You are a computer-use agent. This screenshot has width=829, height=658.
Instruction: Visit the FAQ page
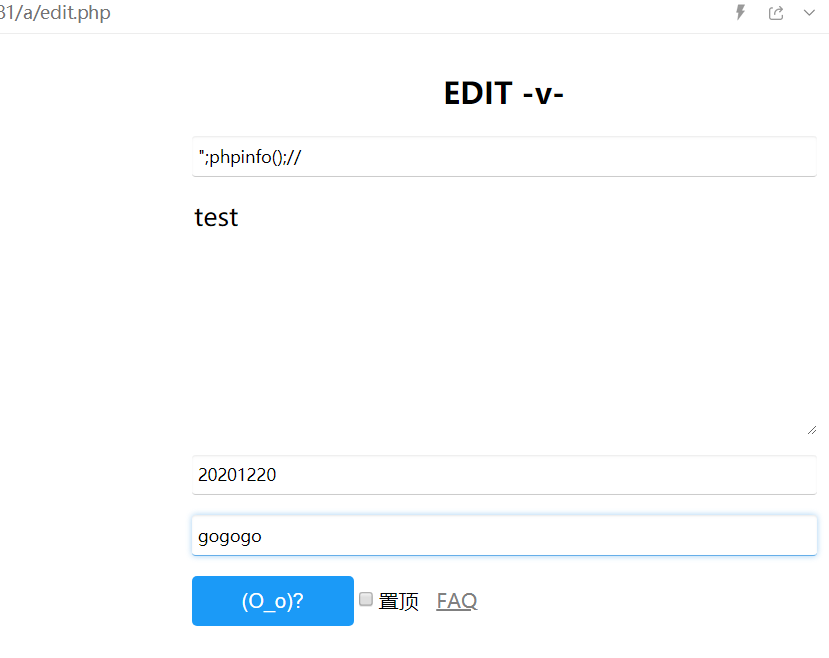[x=456, y=600]
